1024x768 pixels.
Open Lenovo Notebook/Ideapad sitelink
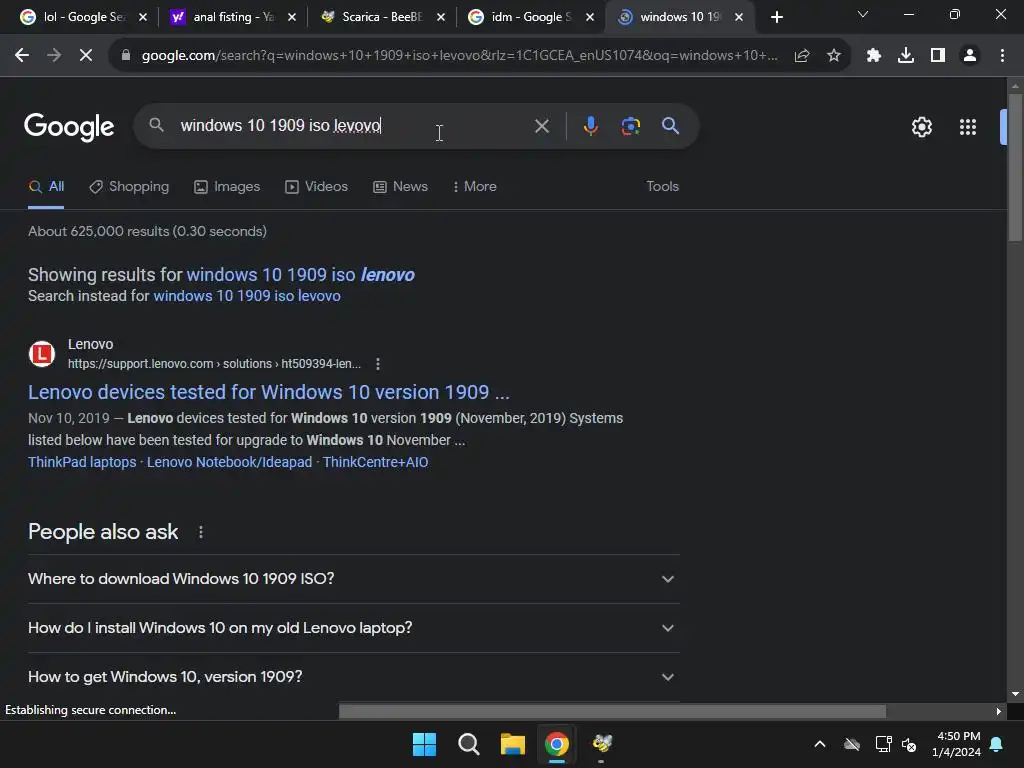(x=229, y=462)
